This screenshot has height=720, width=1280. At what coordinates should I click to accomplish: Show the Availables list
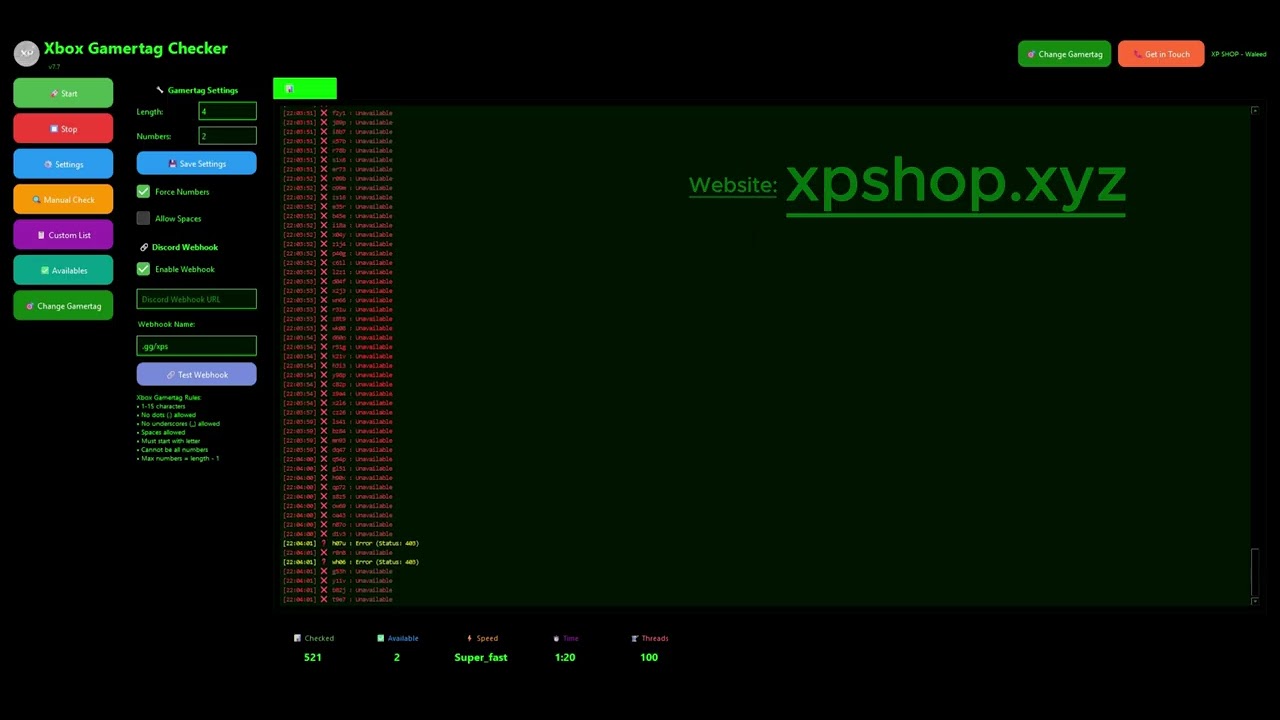click(63, 270)
